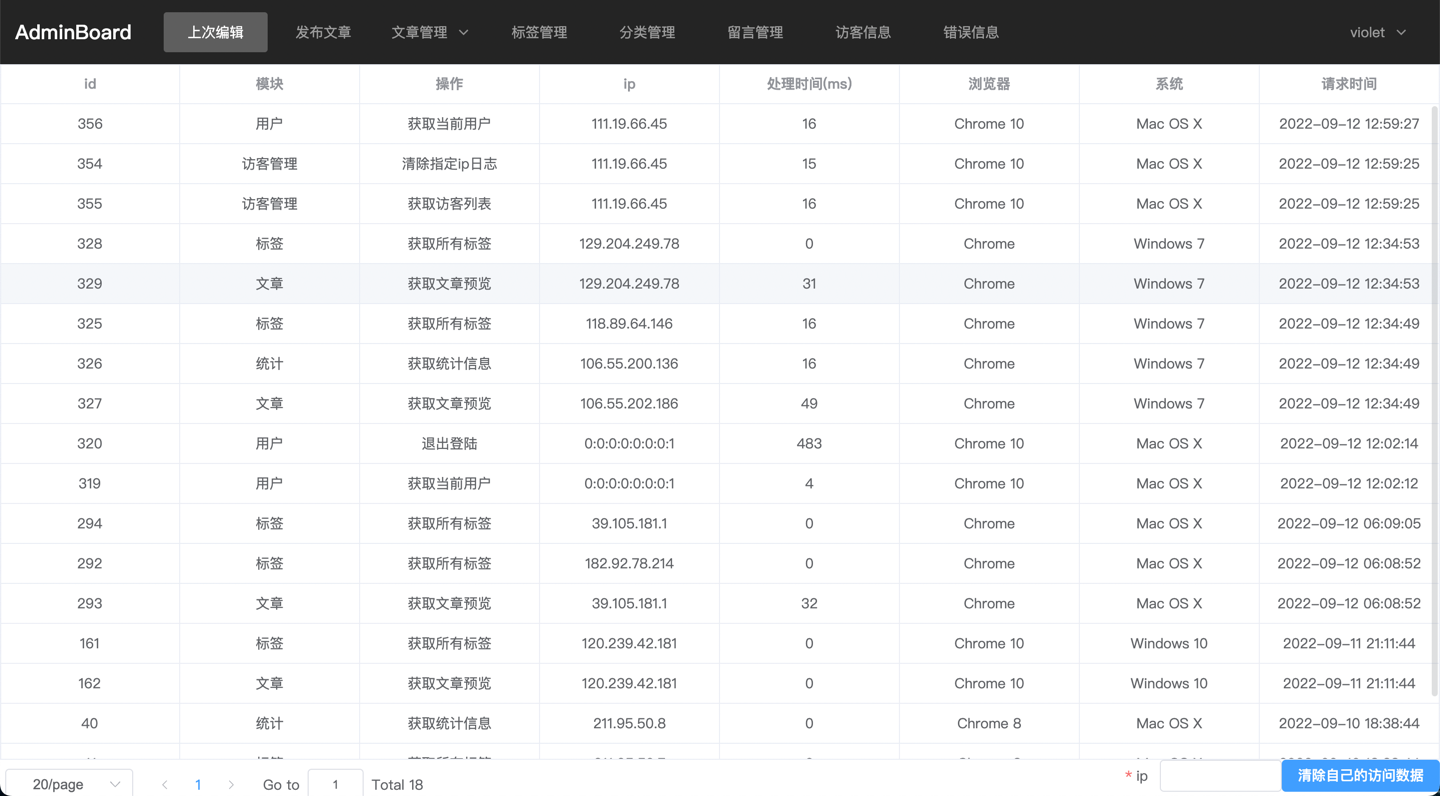Screen dimensions: 1440x796
Task: Click Windows 10 cell in row 161
Action: (x=1169, y=644)
